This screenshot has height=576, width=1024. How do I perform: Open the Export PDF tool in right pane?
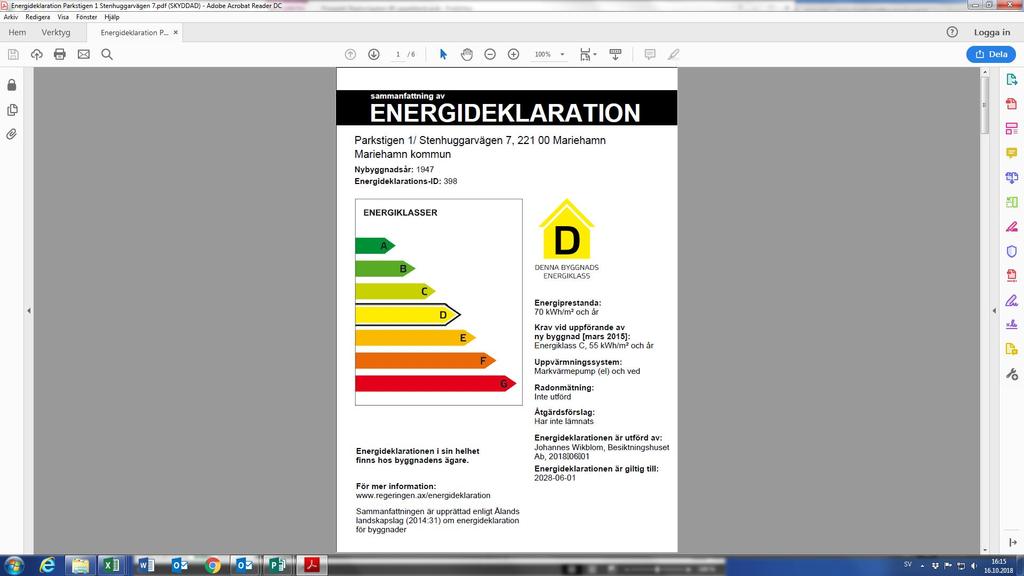[x=1012, y=79]
